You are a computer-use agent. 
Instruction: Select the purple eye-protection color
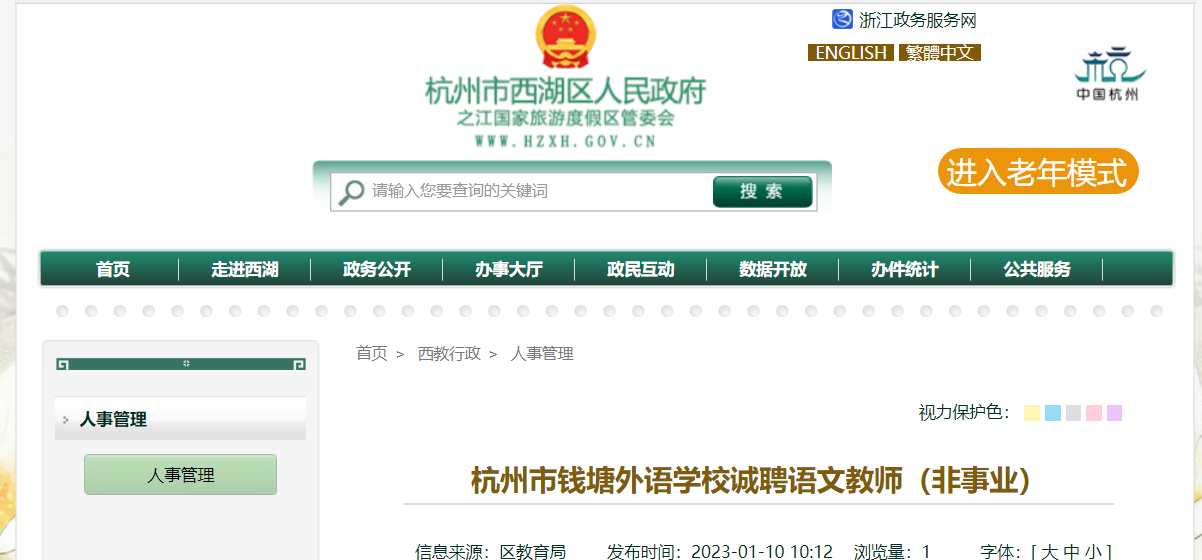pos(1114,413)
